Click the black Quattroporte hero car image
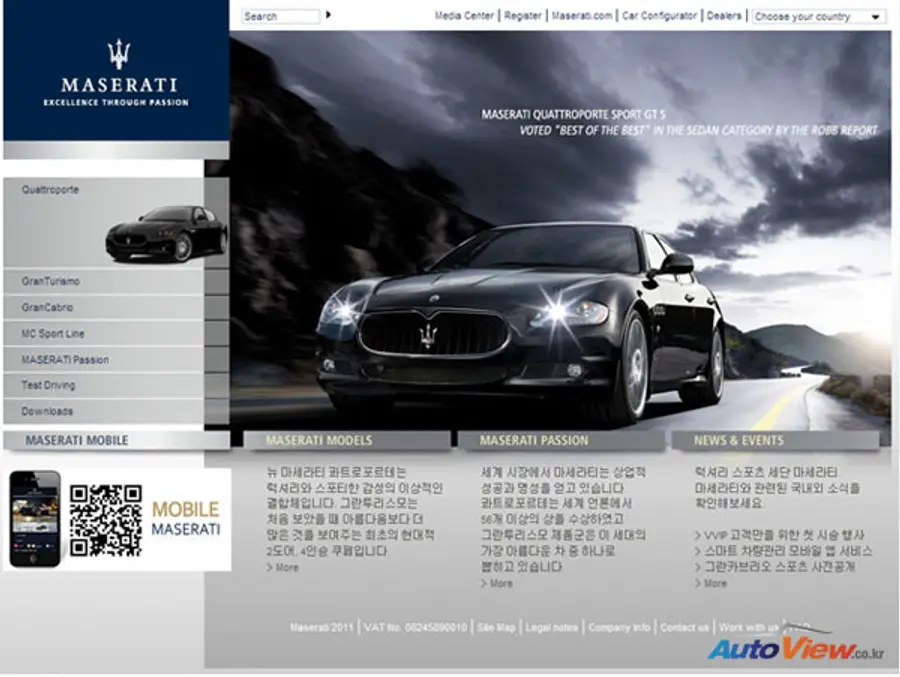 [x=521, y=322]
